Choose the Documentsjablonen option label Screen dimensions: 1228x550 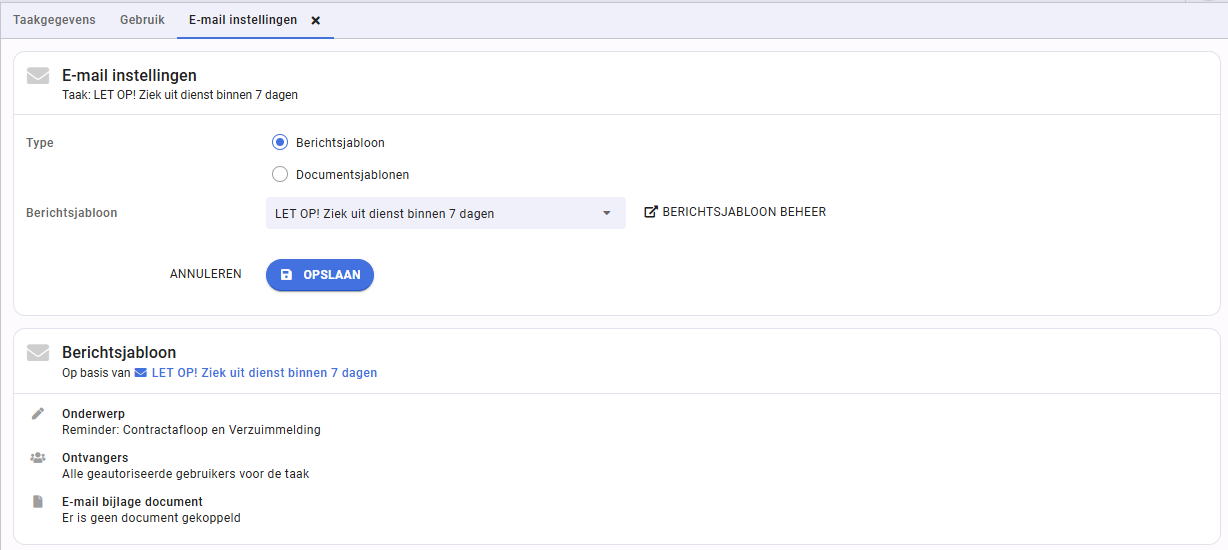[x=352, y=175]
